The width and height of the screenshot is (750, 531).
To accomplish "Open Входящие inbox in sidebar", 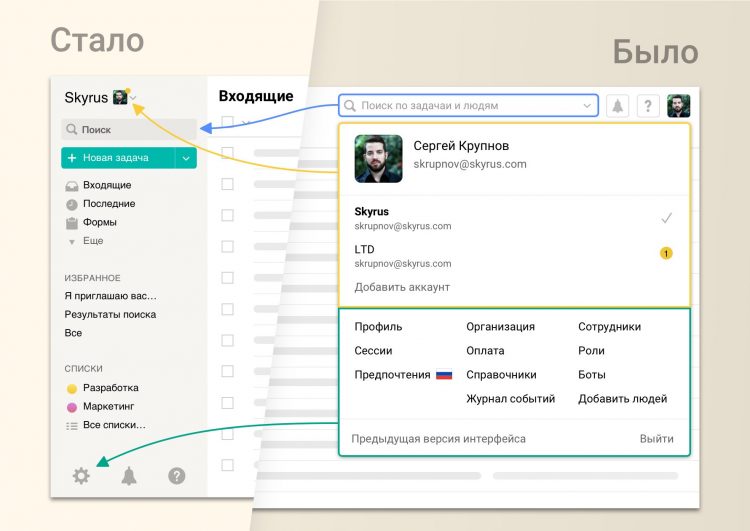I will tap(106, 185).
